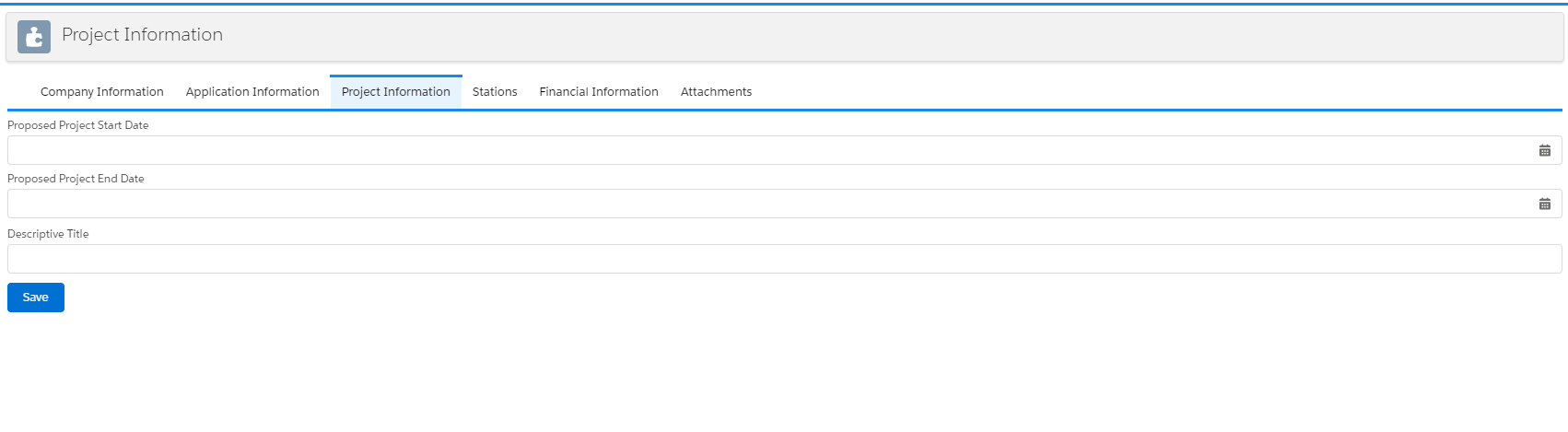Focus the Proposed Project End Date field
This screenshot has width=1568, height=432.
pyautogui.click(x=765, y=204)
